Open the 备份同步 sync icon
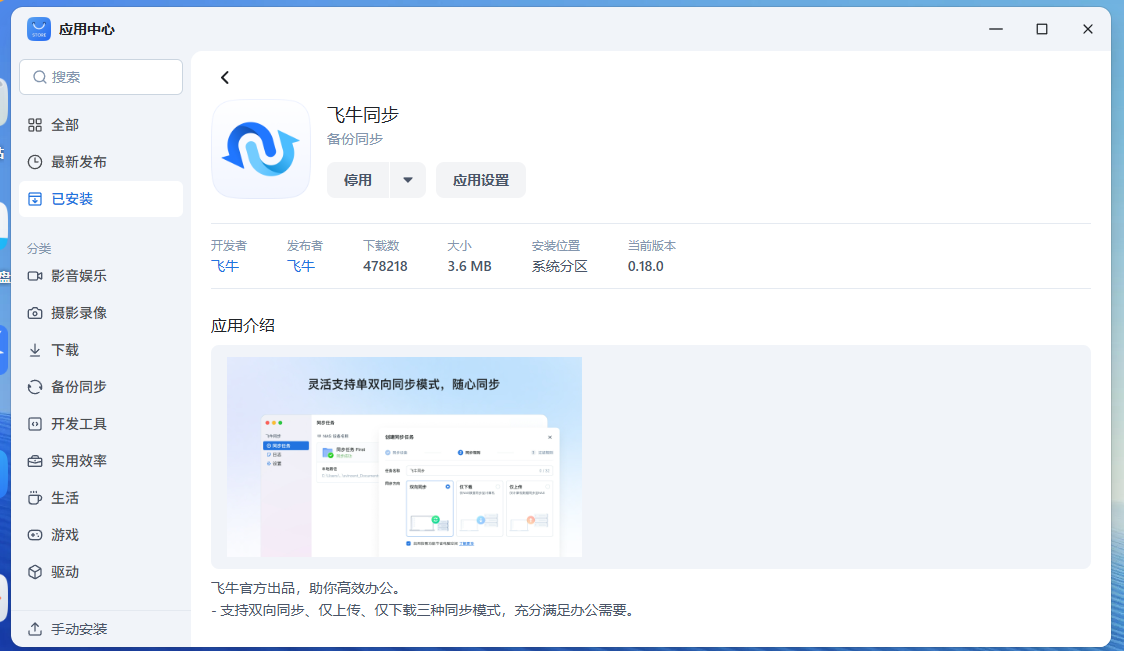Viewport: 1124px width, 651px height. [36, 386]
